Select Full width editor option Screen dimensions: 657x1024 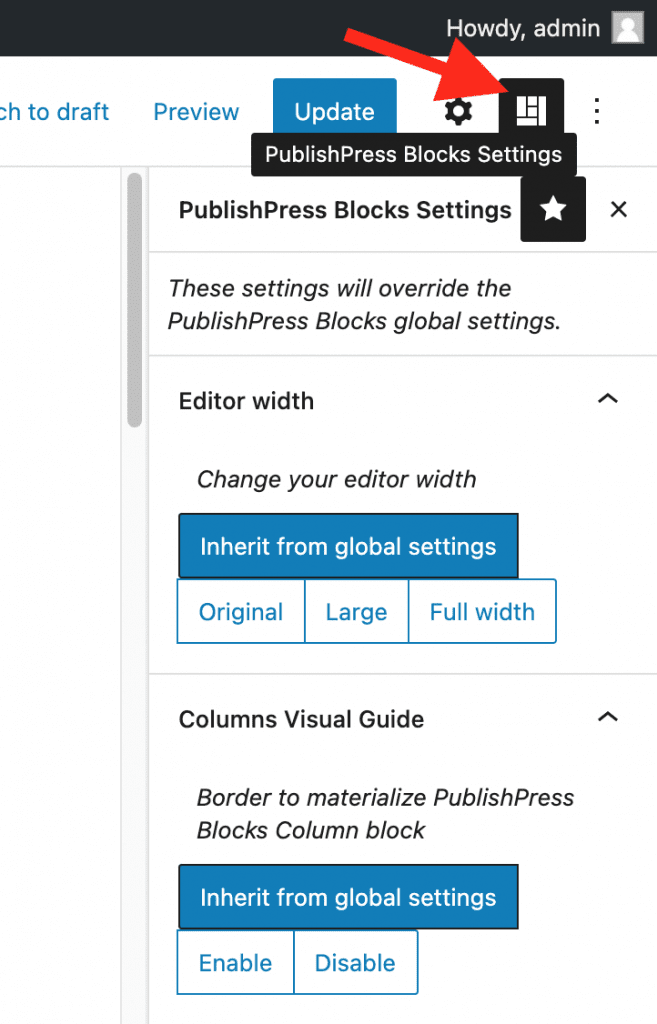[x=482, y=610]
